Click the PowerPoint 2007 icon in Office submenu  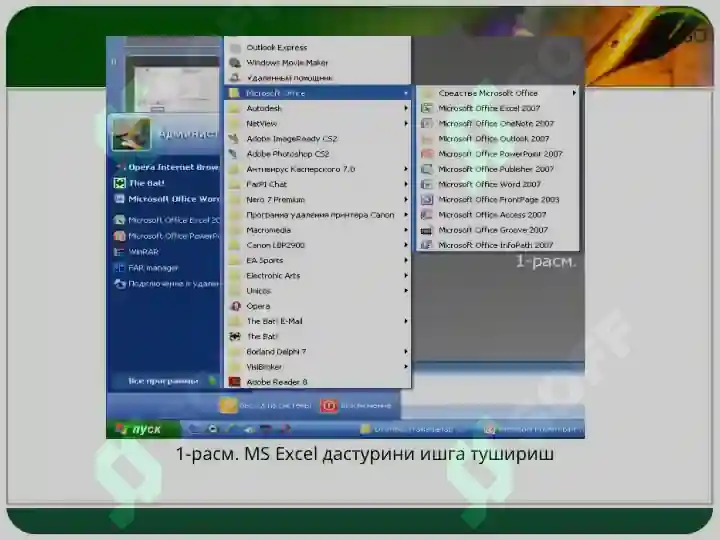427,154
